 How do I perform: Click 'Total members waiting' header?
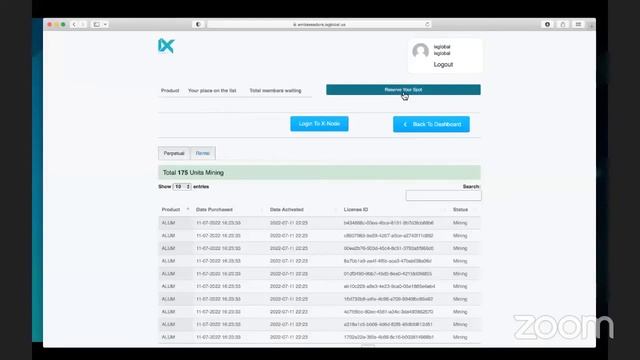click(275, 91)
